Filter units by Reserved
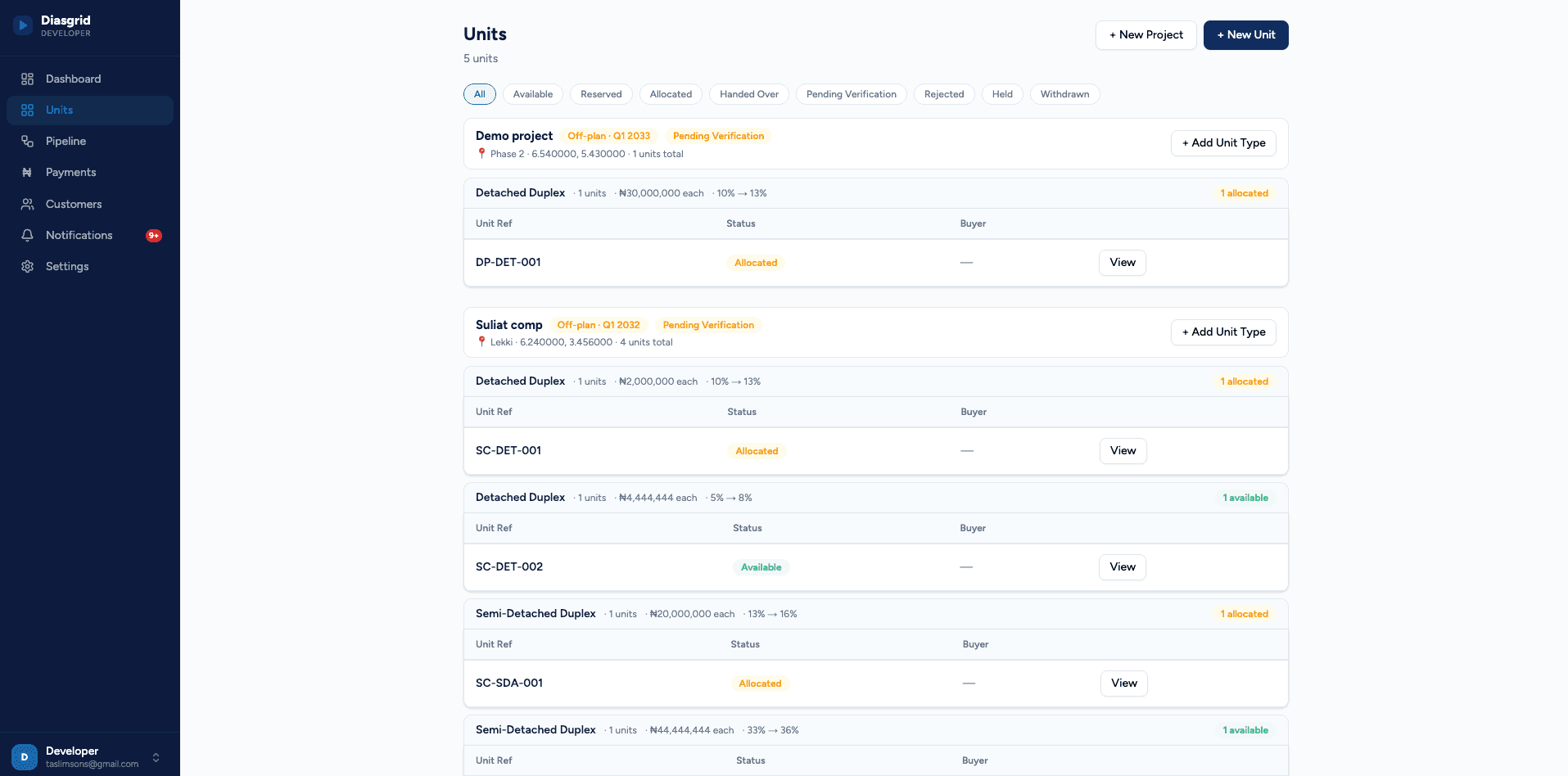1568x776 pixels. [601, 94]
